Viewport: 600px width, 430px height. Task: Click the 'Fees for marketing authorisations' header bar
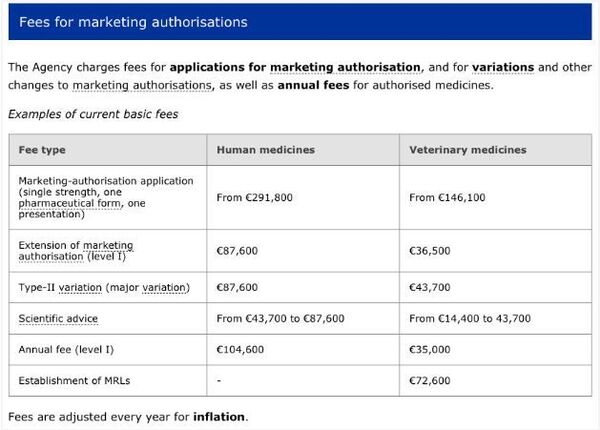300,21
